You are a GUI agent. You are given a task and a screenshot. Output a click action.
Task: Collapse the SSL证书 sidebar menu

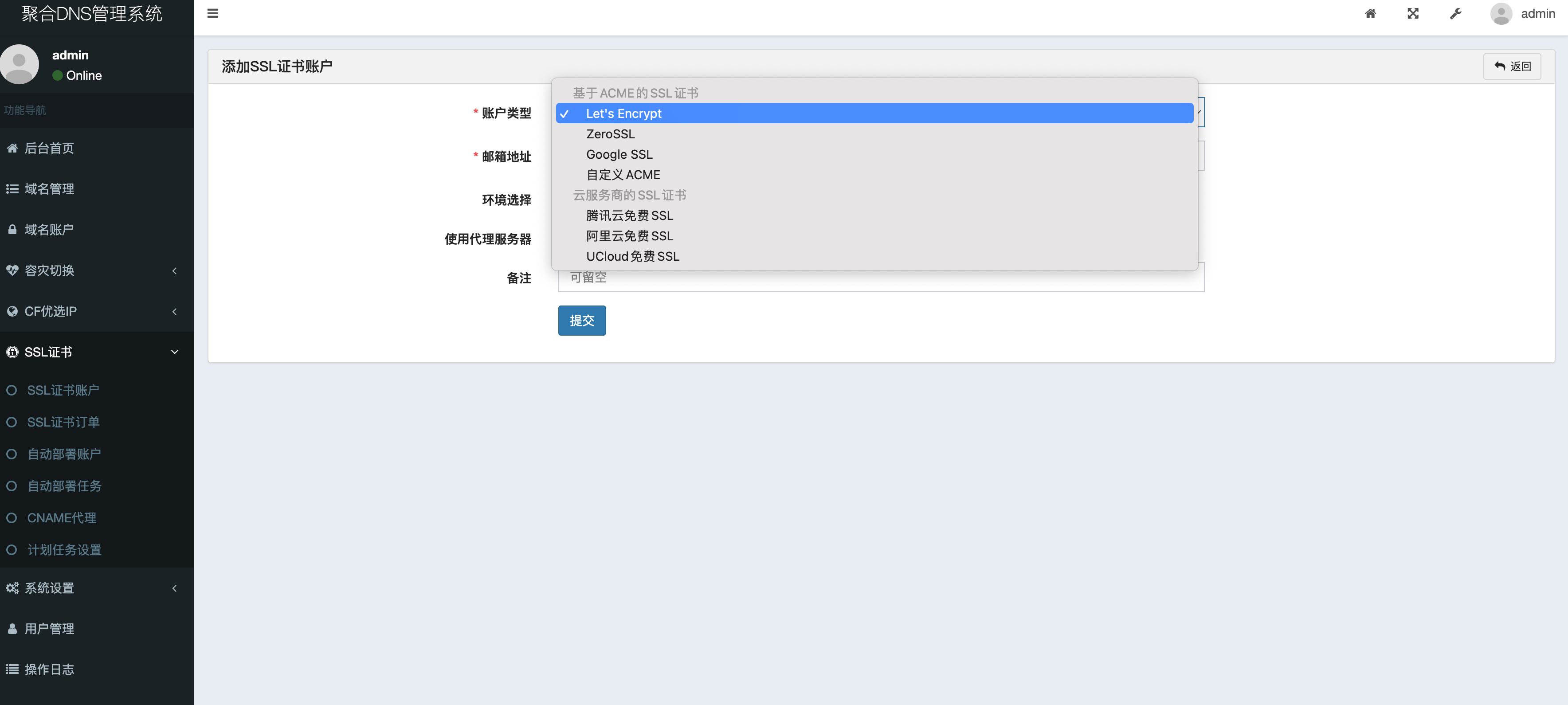(x=97, y=352)
